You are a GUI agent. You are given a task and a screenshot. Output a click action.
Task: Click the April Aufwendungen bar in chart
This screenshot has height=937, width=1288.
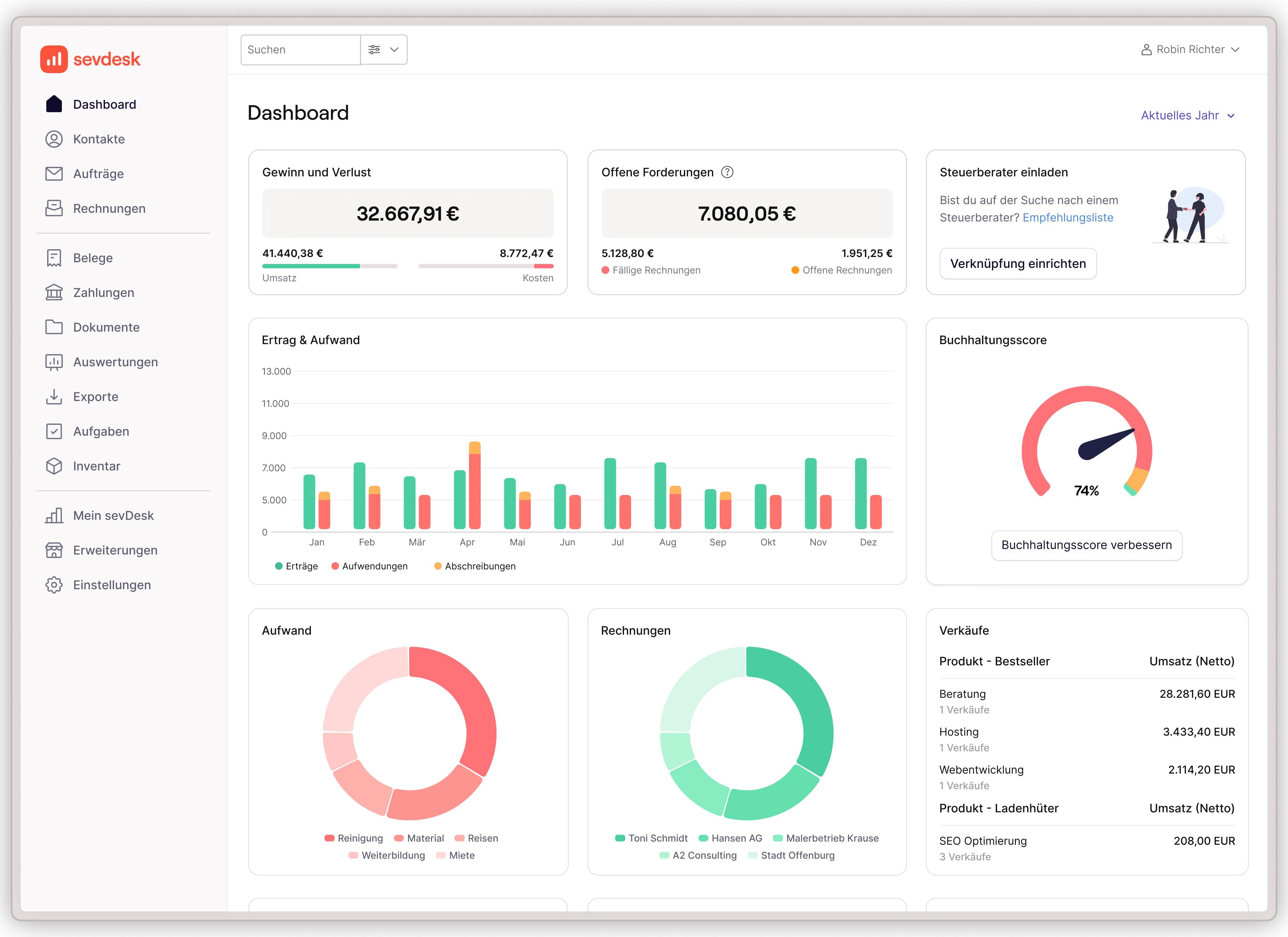coord(475,491)
